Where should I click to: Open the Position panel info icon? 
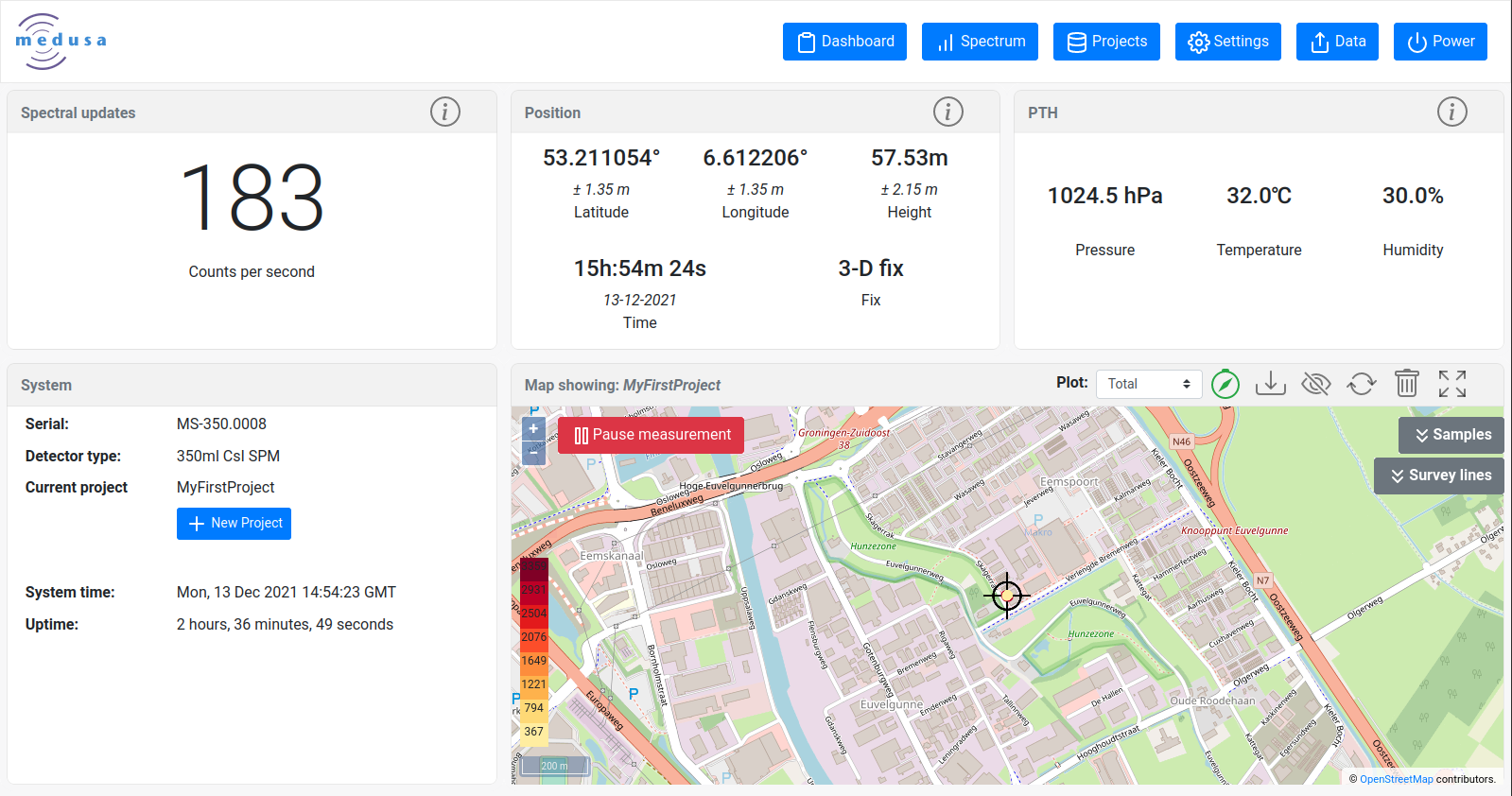pos(947,112)
